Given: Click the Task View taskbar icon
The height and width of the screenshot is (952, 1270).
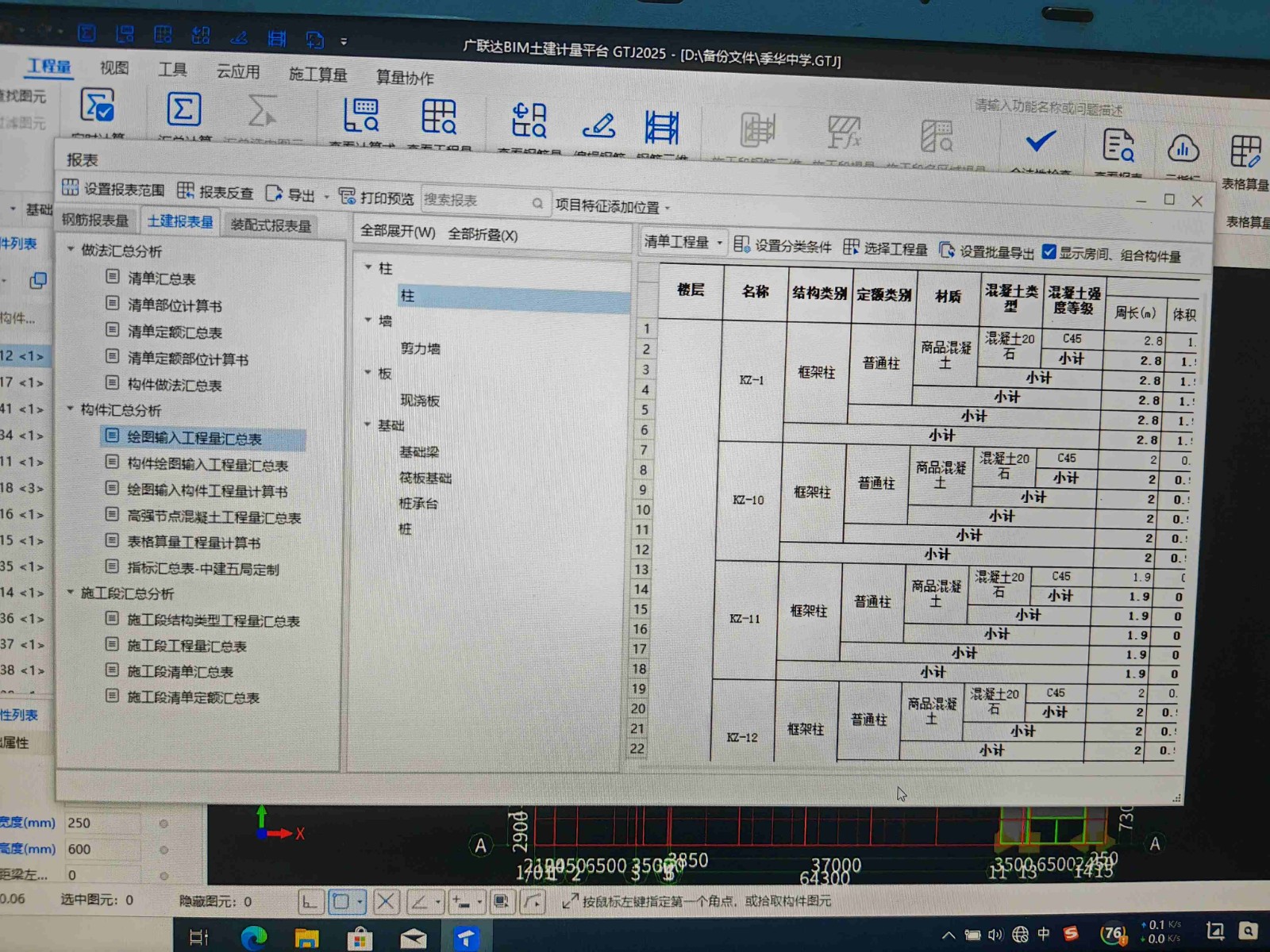Looking at the screenshot, I should pyautogui.click(x=199, y=938).
